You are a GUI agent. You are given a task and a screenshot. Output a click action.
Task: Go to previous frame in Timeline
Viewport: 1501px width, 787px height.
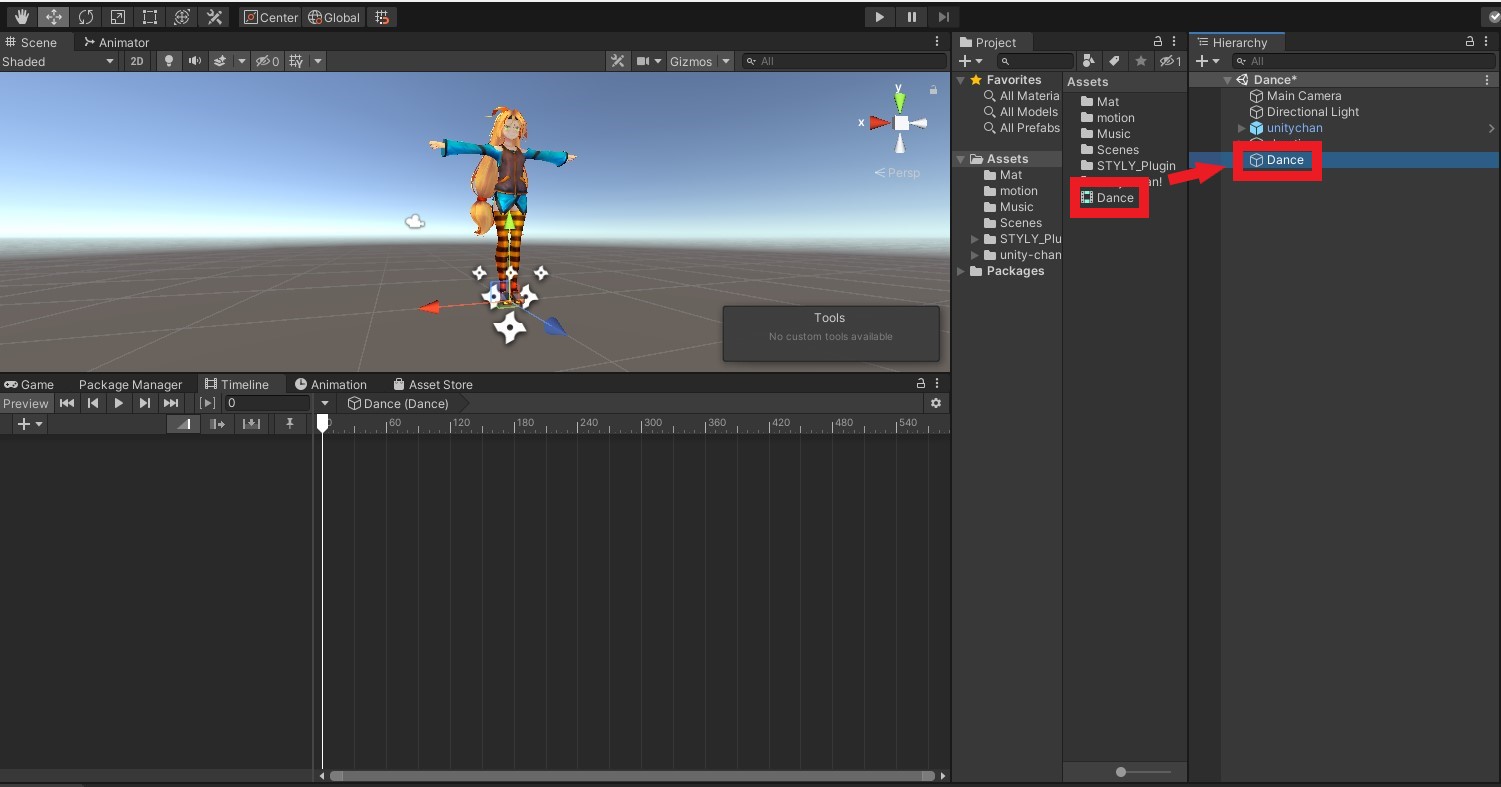(x=93, y=403)
